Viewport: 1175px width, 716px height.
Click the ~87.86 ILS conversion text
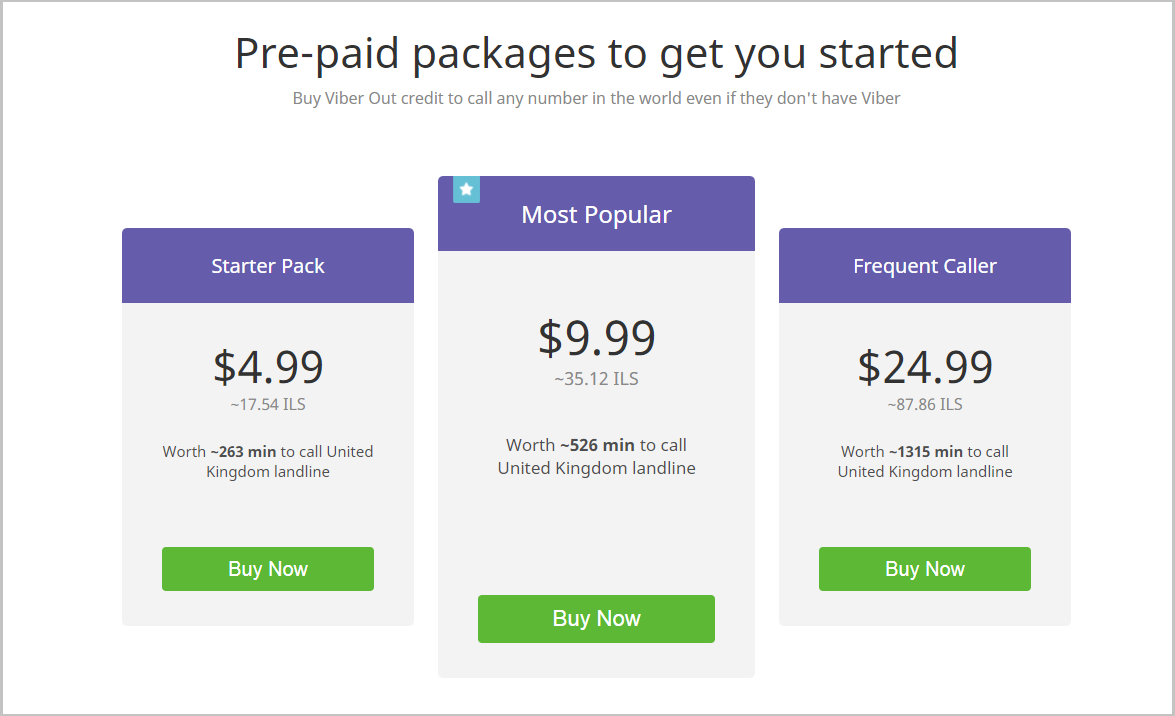point(924,405)
